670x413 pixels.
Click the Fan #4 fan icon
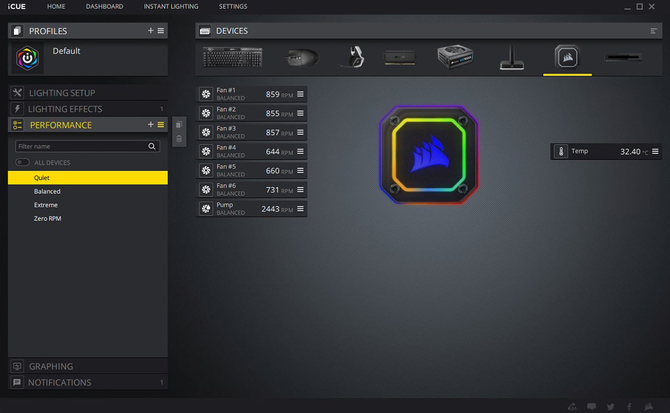206,151
